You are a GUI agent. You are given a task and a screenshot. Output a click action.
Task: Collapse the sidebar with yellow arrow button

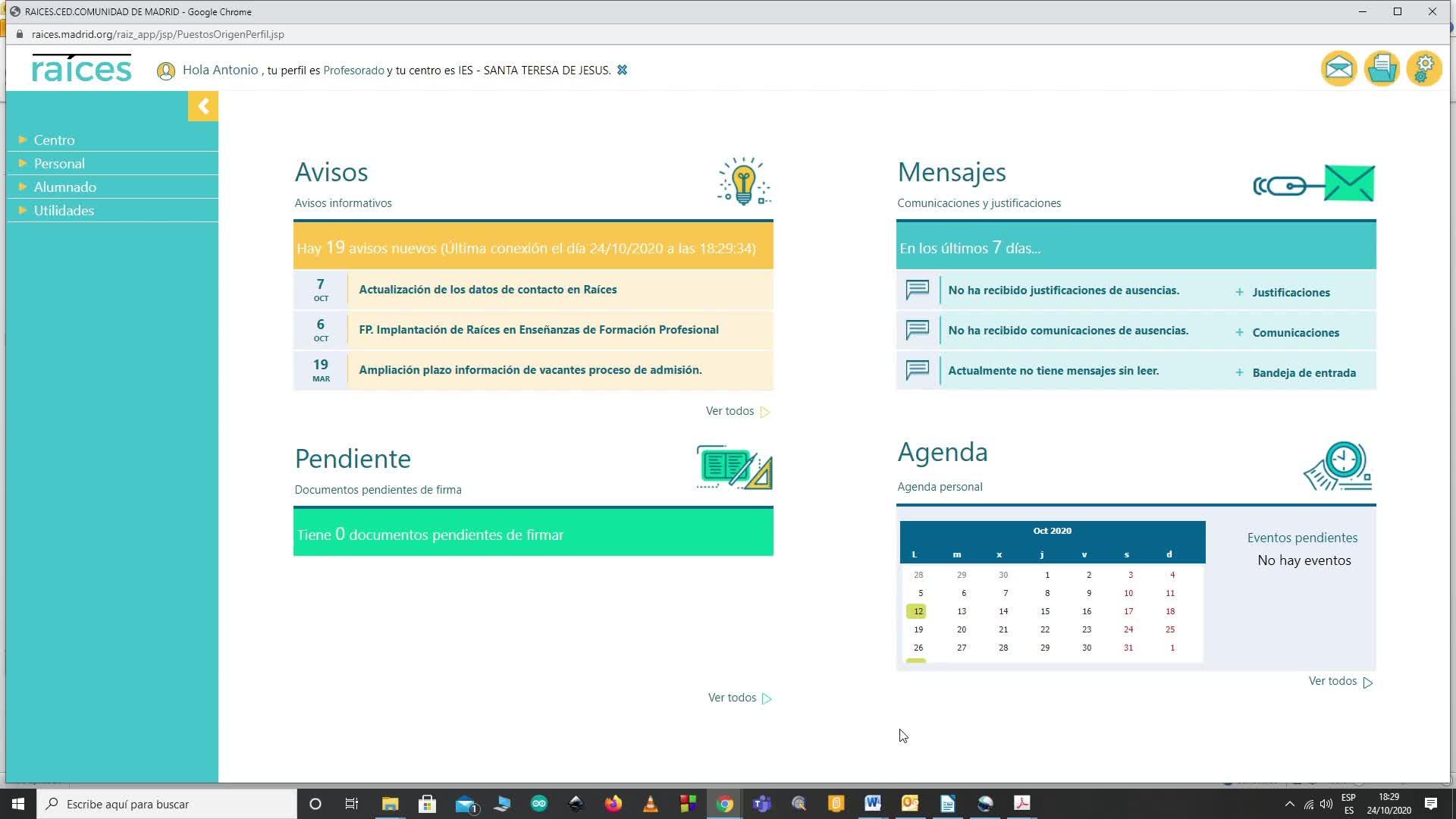pyautogui.click(x=203, y=106)
